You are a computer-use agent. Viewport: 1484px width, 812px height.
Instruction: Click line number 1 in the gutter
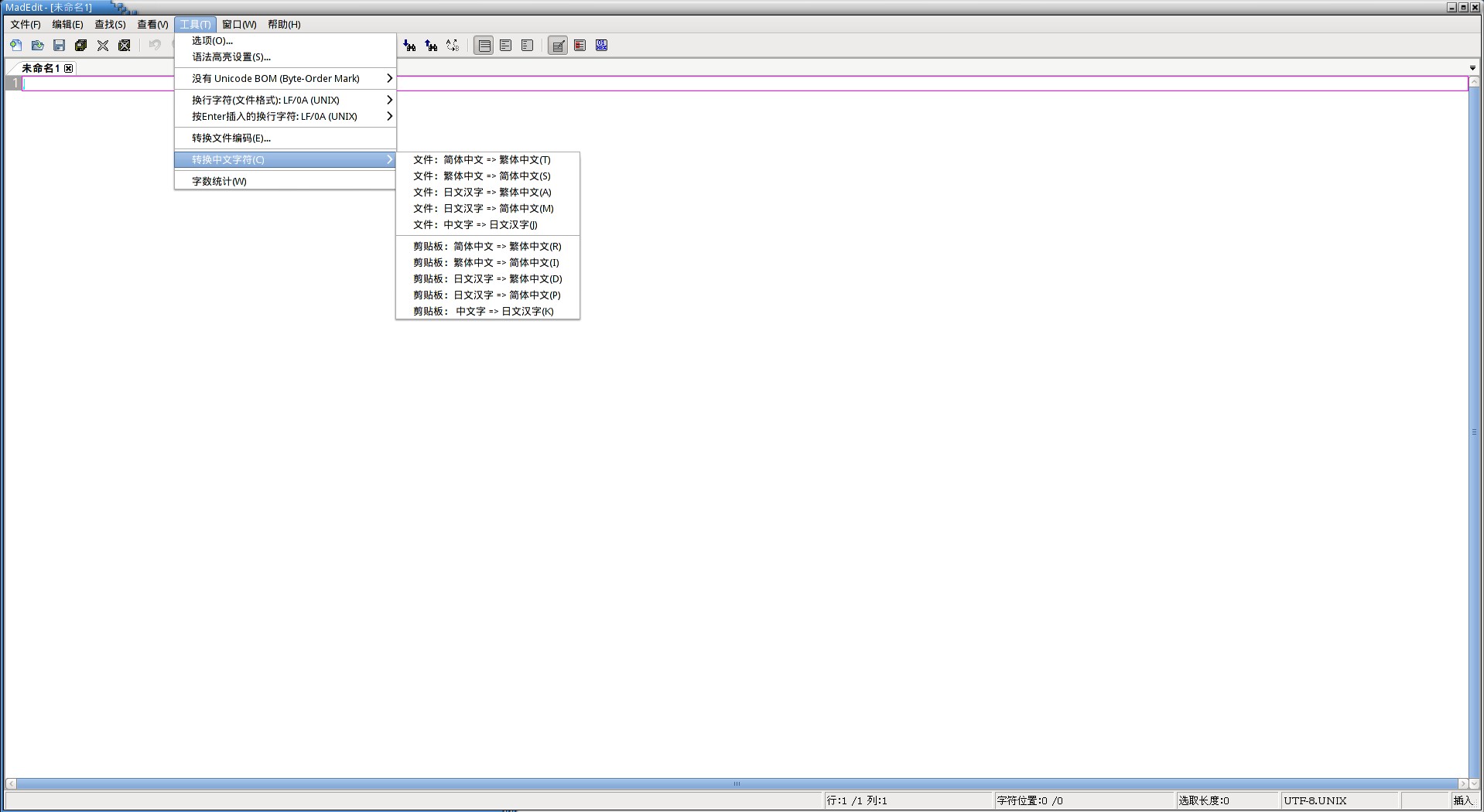(14, 84)
